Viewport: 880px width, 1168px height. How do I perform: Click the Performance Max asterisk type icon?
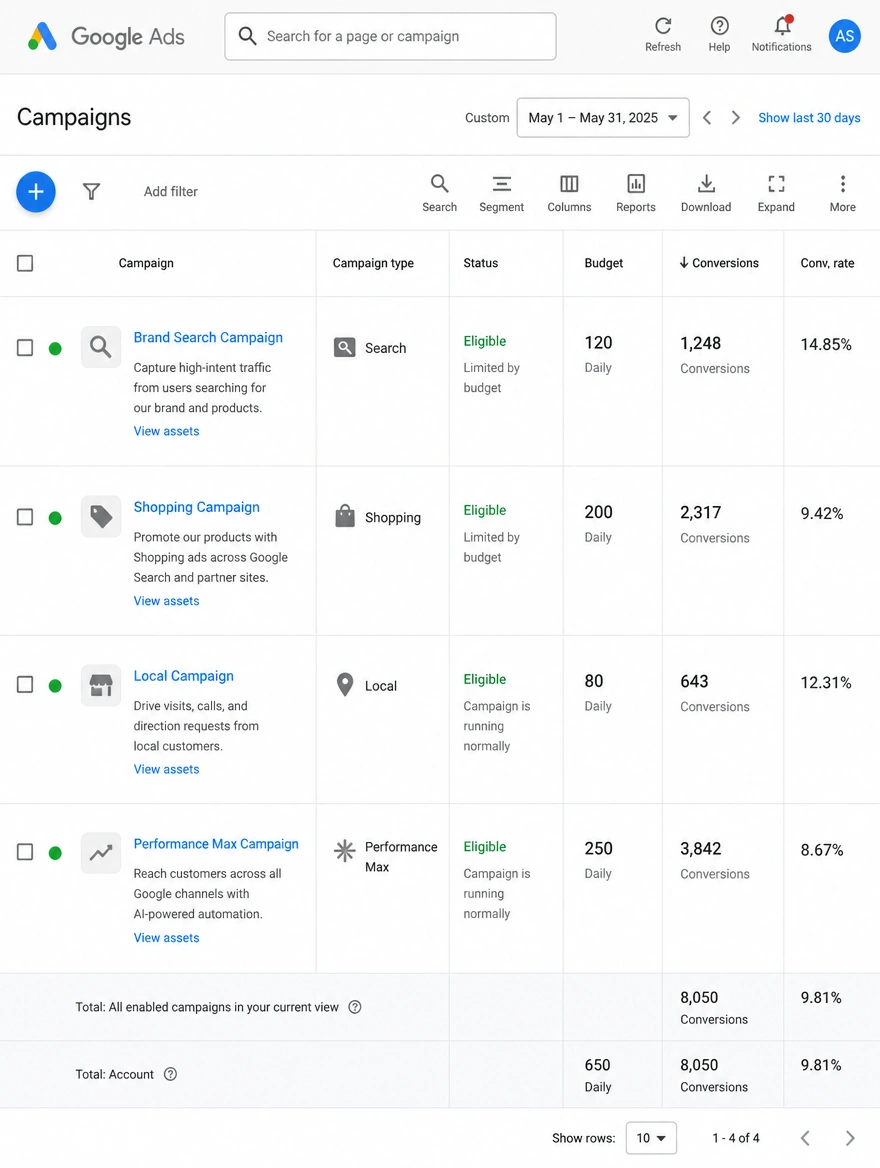(x=344, y=850)
